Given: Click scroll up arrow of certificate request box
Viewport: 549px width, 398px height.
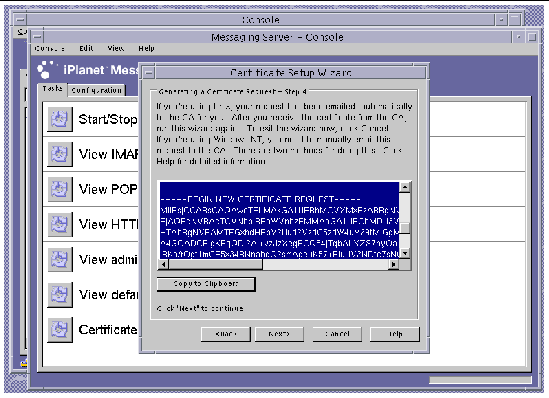Looking at the screenshot, I should point(405,187).
